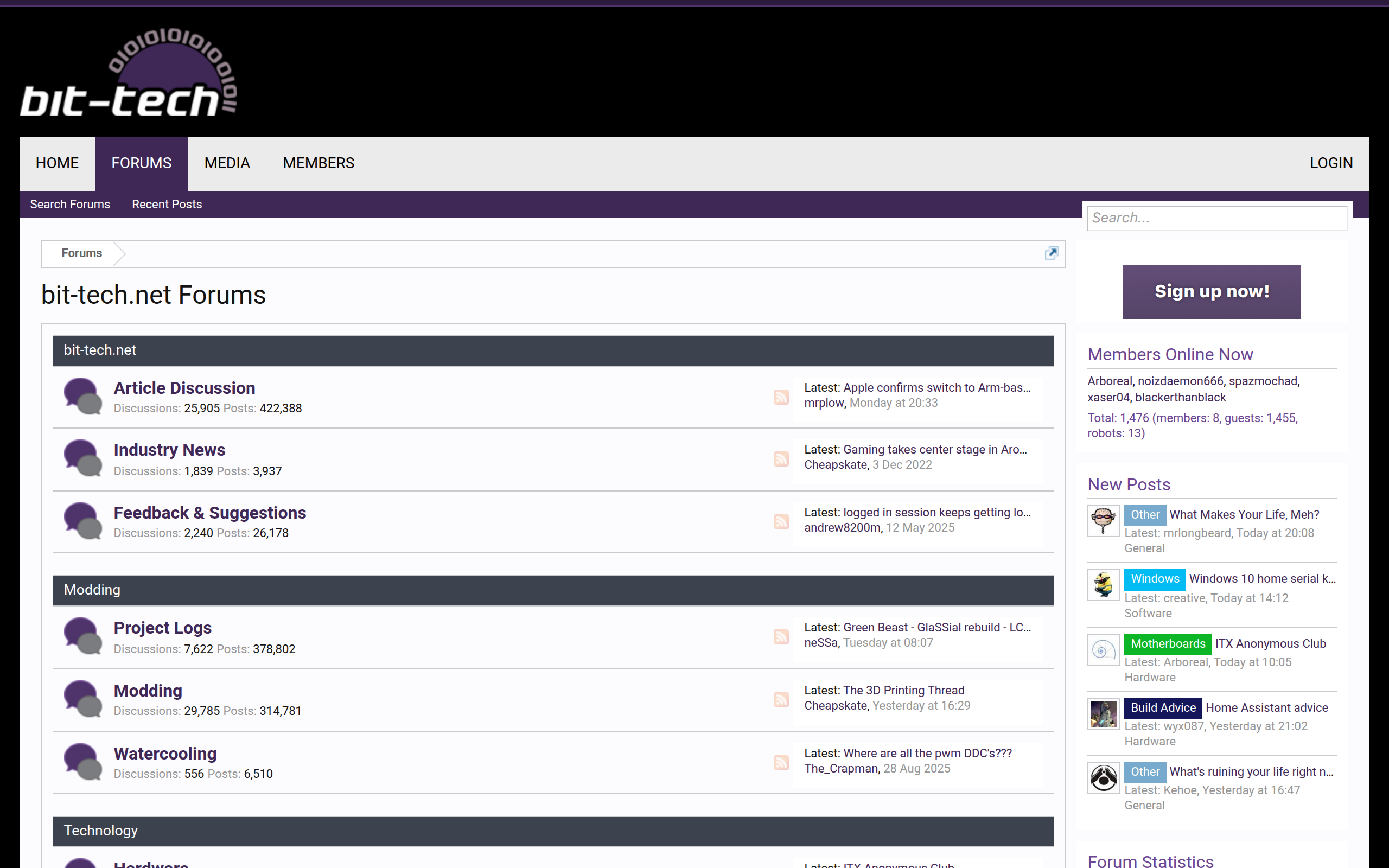Open the RSS feed for Modding forum

point(781,700)
